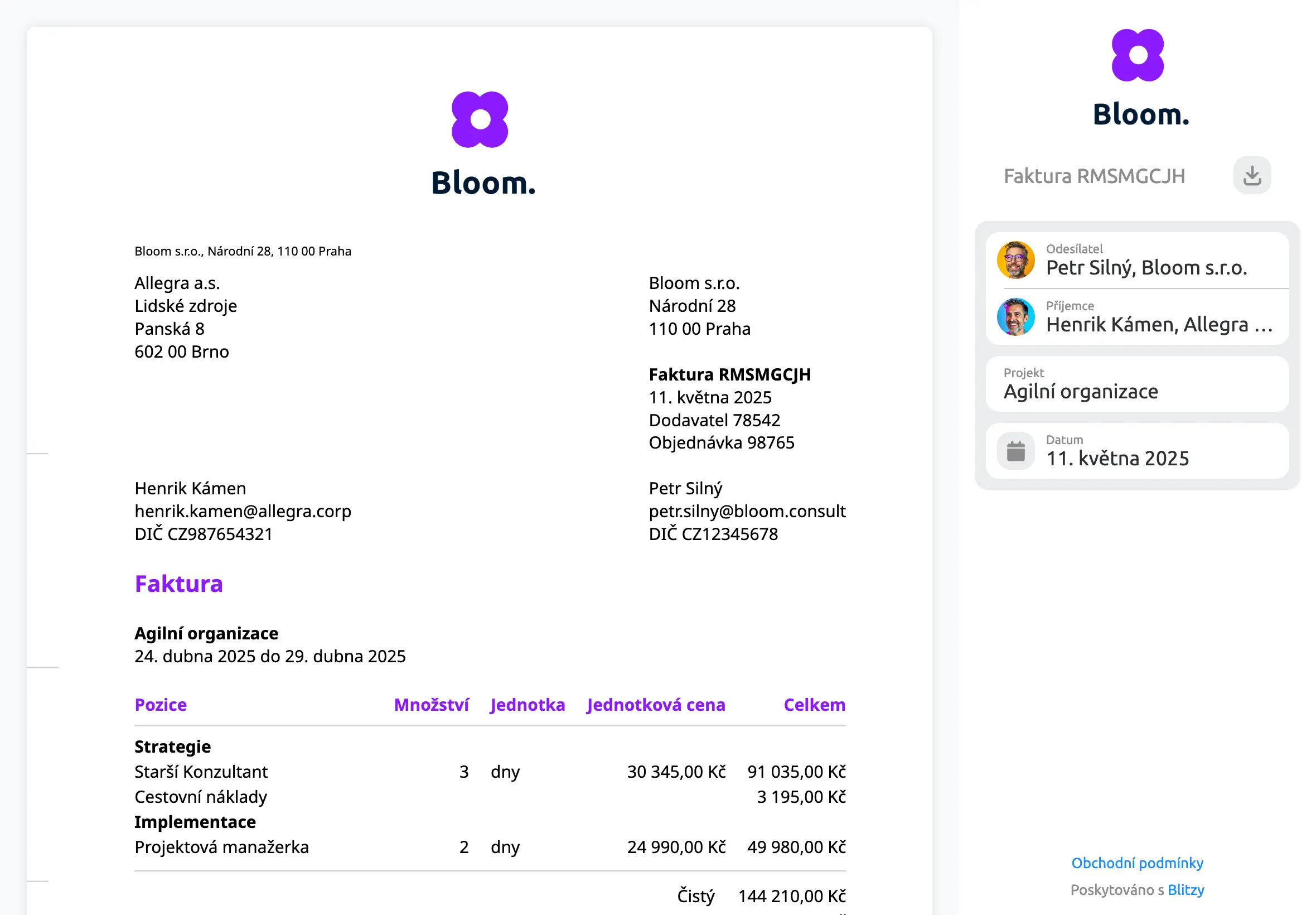Click the Datum 11. května 2025 field
This screenshot has width=1316, height=915.
(x=1136, y=451)
